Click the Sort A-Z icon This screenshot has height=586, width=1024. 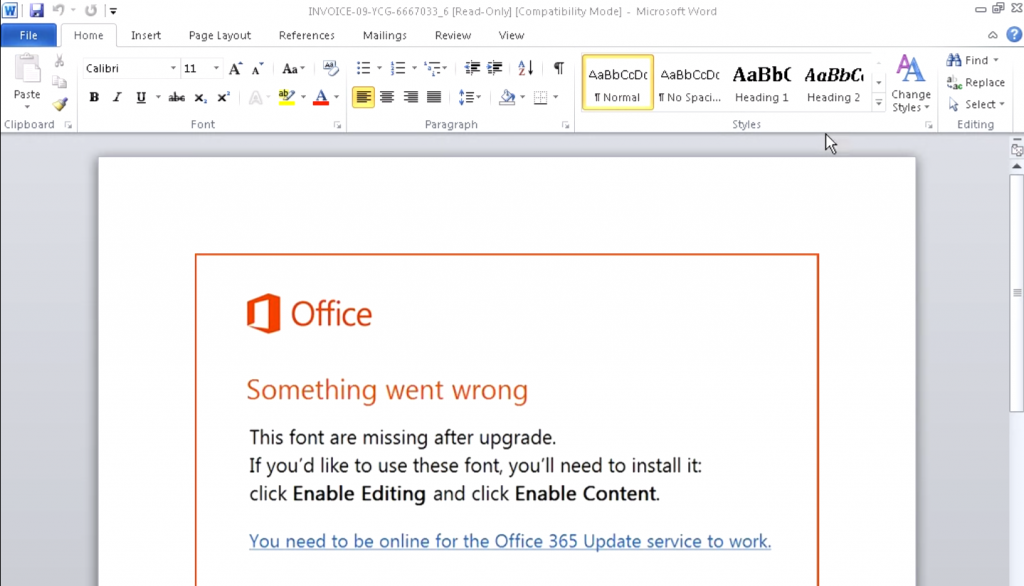click(526, 69)
